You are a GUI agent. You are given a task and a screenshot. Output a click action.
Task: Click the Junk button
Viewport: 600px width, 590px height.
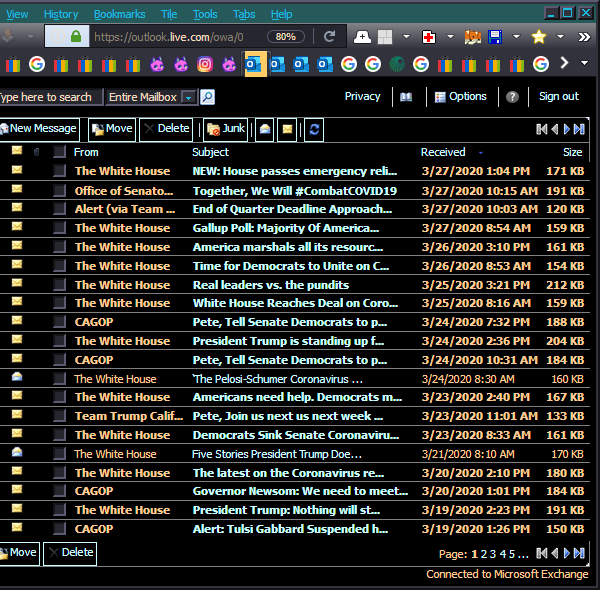[x=226, y=129]
